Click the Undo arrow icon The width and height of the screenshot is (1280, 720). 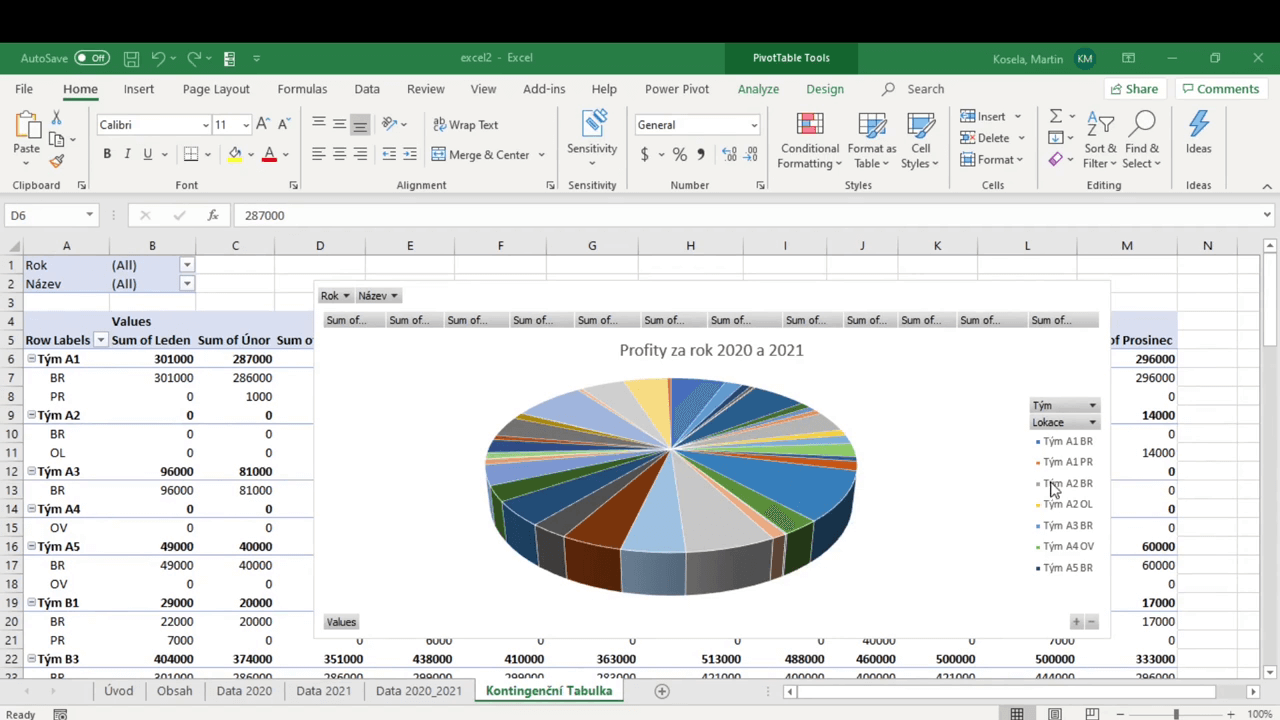click(x=159, y=58)
